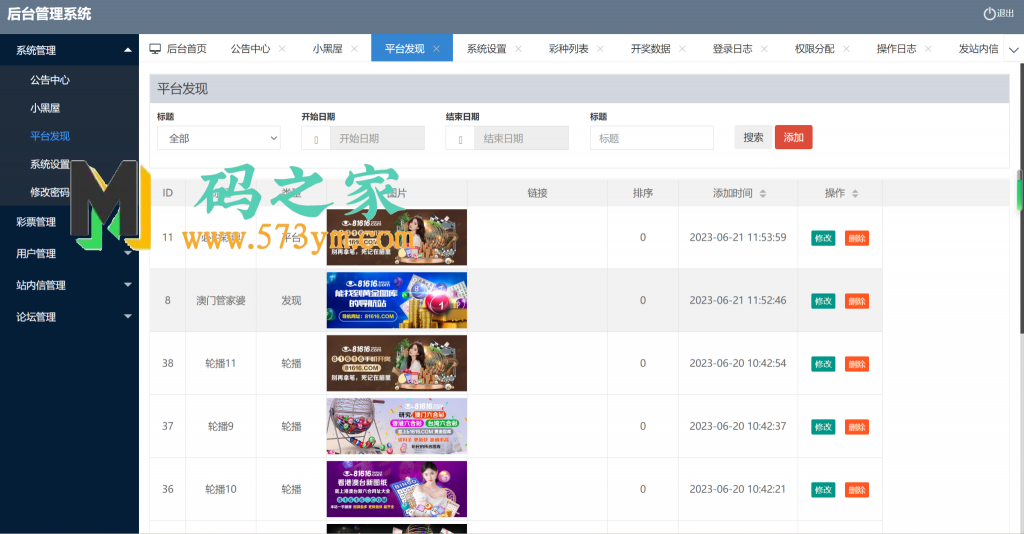The width and height of the screenshot is (1024, 534).
Task: Click the 2023-06-20 10:42:21 timestamp cell
Action: pyautogui.click(x=738, y=489)
